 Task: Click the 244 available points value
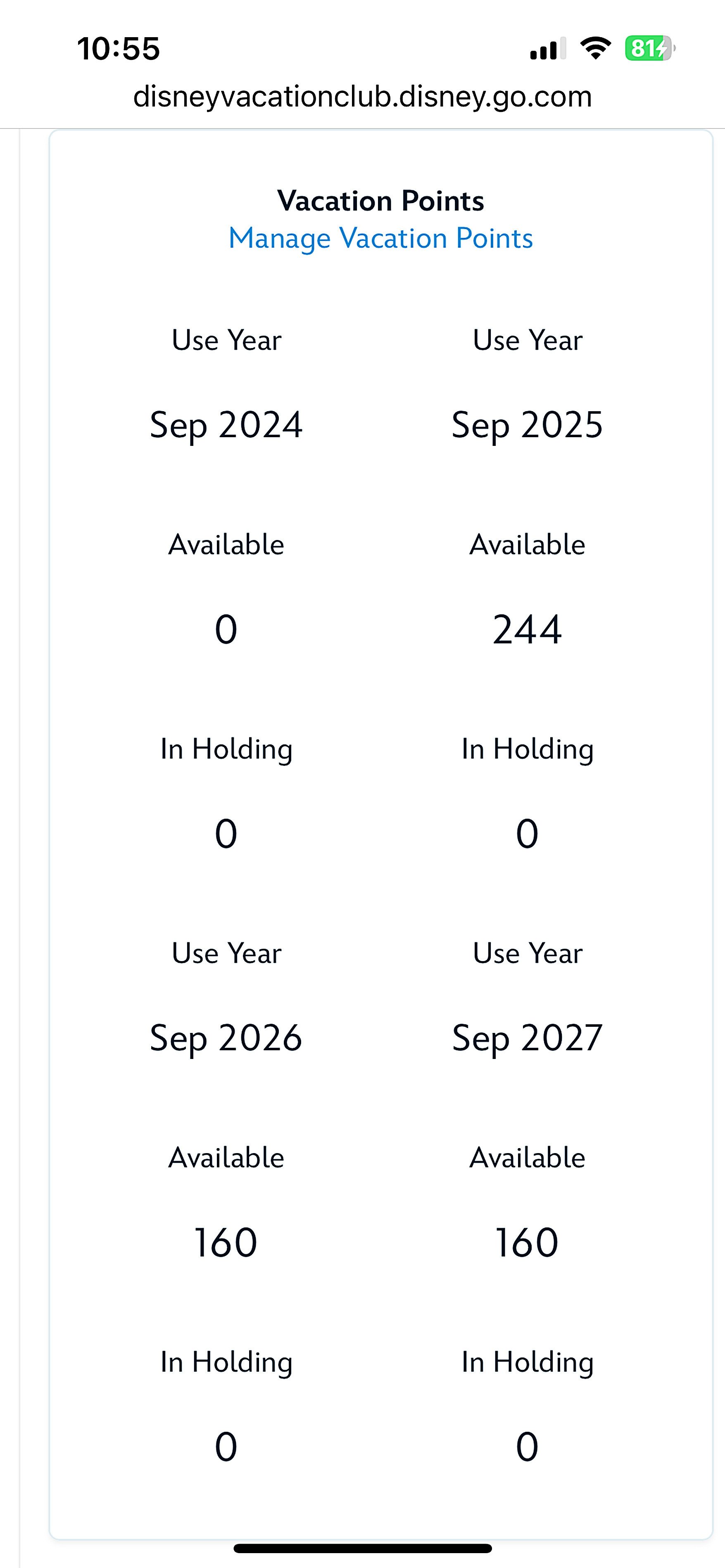(527, 630)
